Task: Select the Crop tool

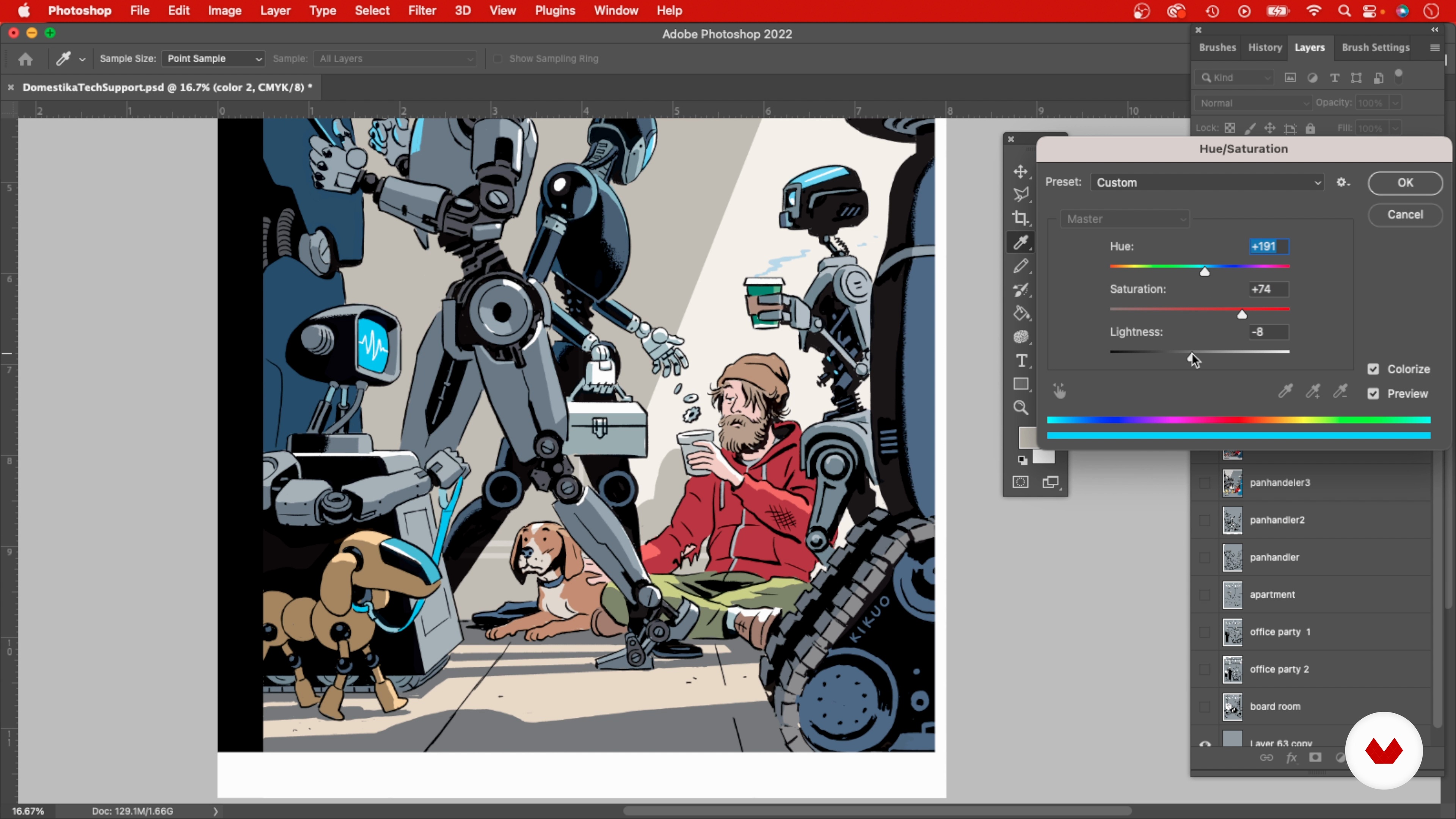Action: pyautogui.click(x=1020, y=218)
